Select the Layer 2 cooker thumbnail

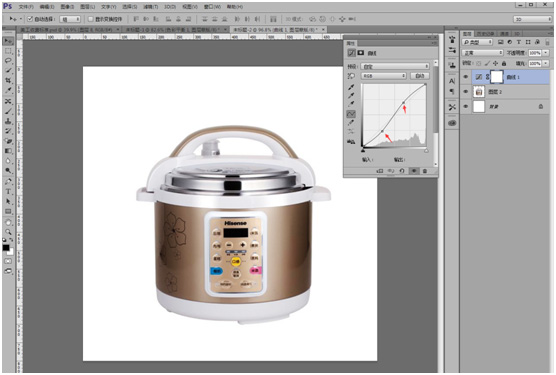(479, 92)
